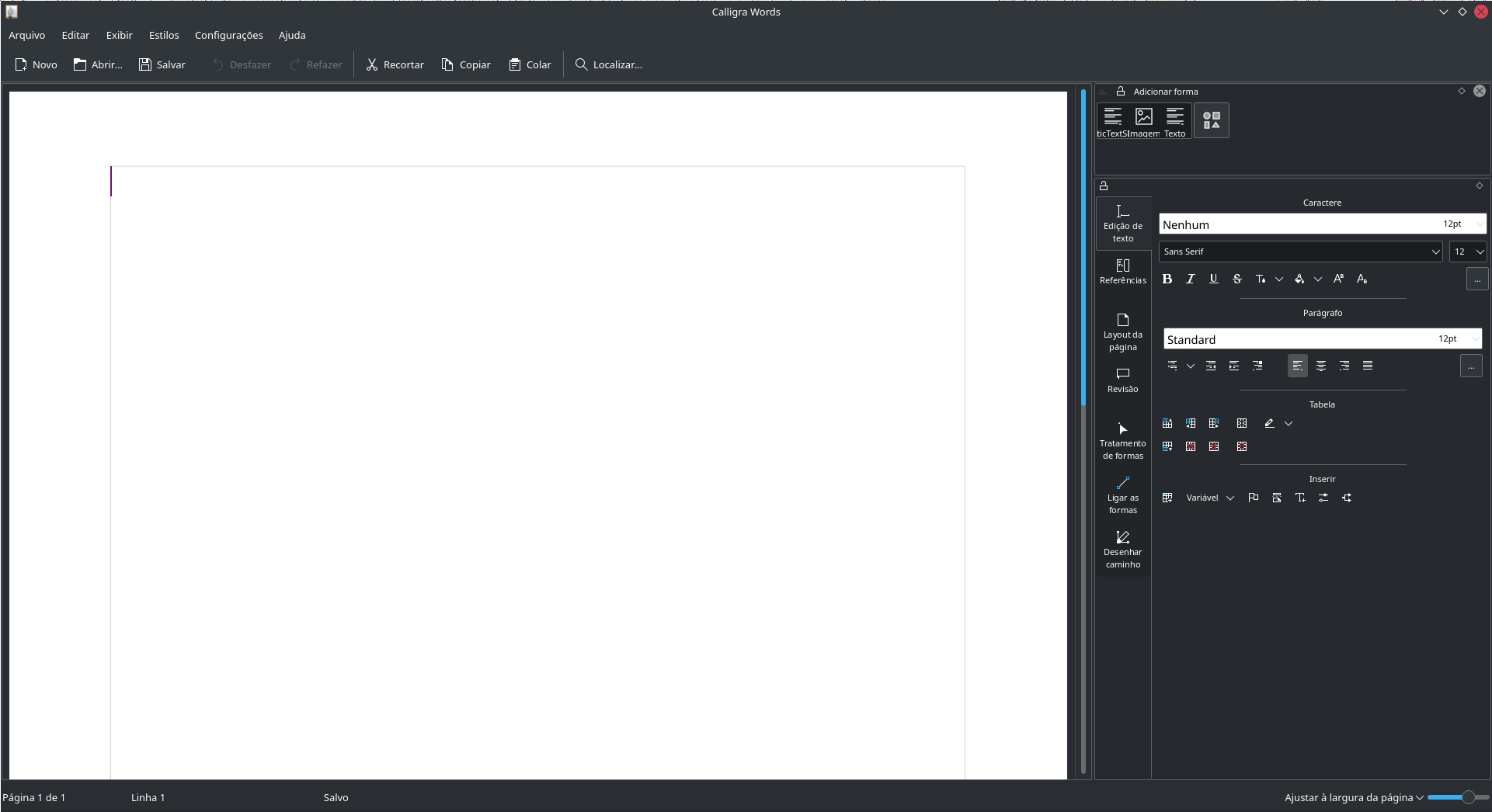Toggle bold formatting
The height and width of the screenshot is (812, 1492).
[x=1167, y=279]
